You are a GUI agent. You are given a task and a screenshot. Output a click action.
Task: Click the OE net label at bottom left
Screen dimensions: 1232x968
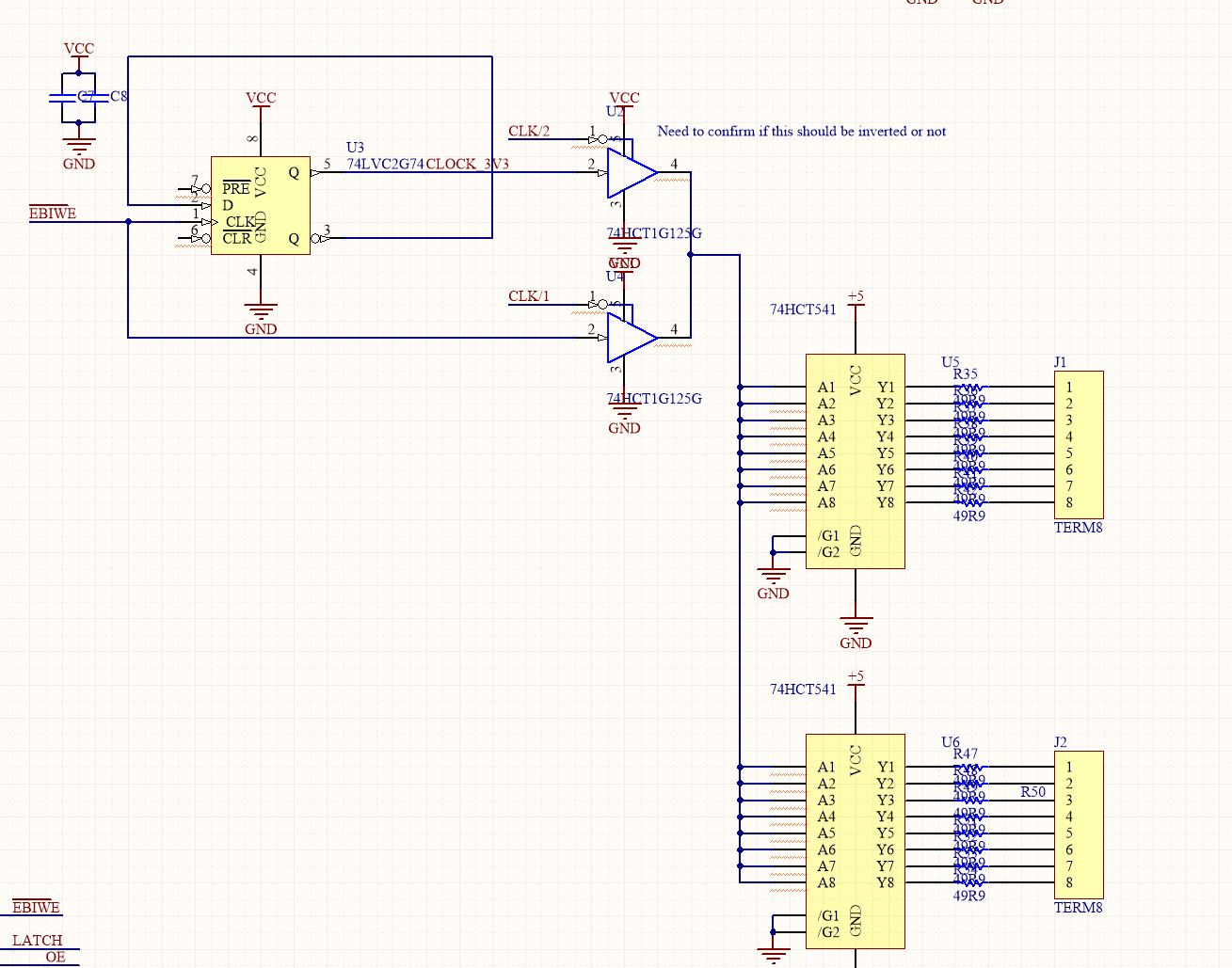56,957
